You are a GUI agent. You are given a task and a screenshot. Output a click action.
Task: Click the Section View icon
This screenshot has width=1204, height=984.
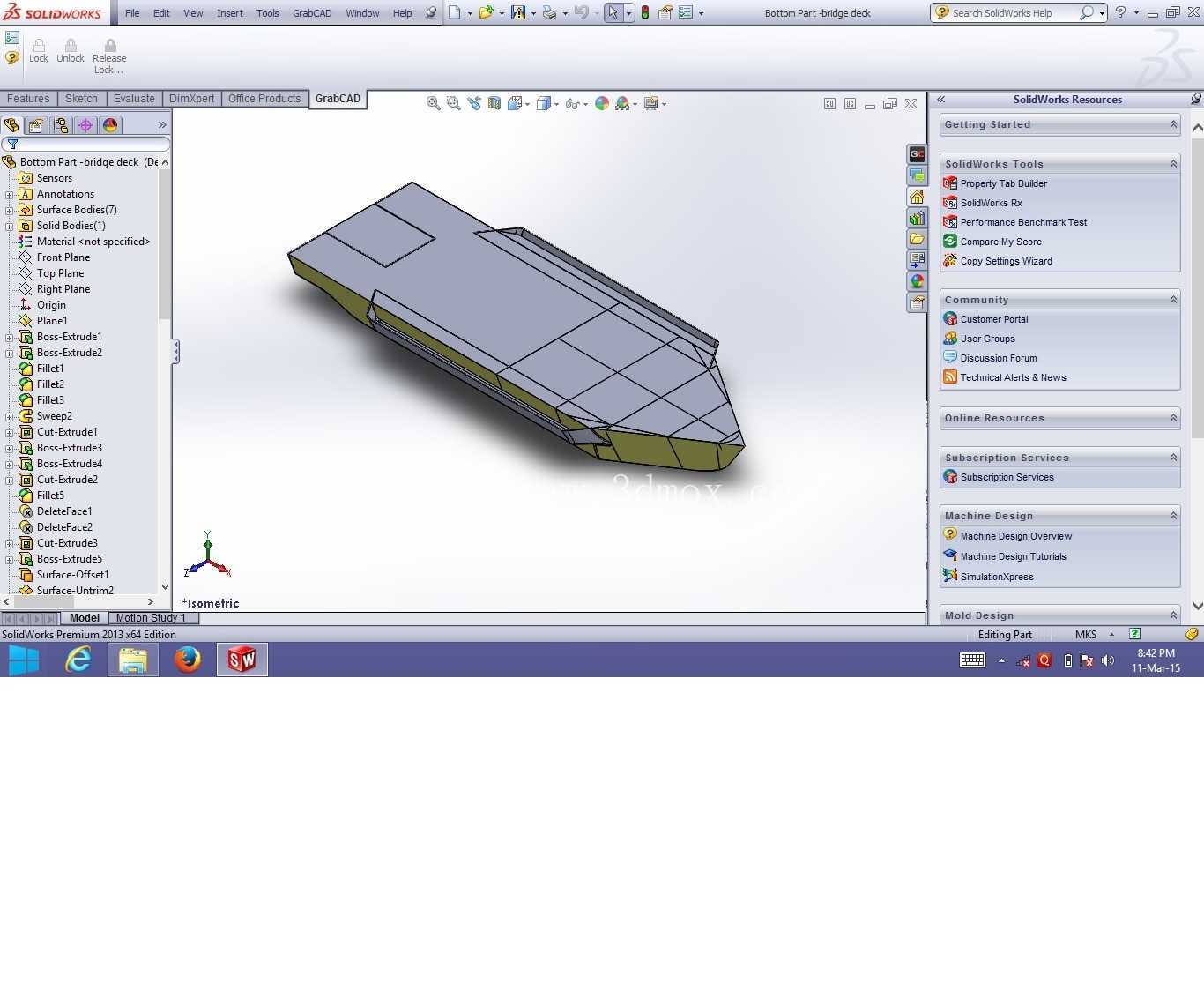(494, 103)
